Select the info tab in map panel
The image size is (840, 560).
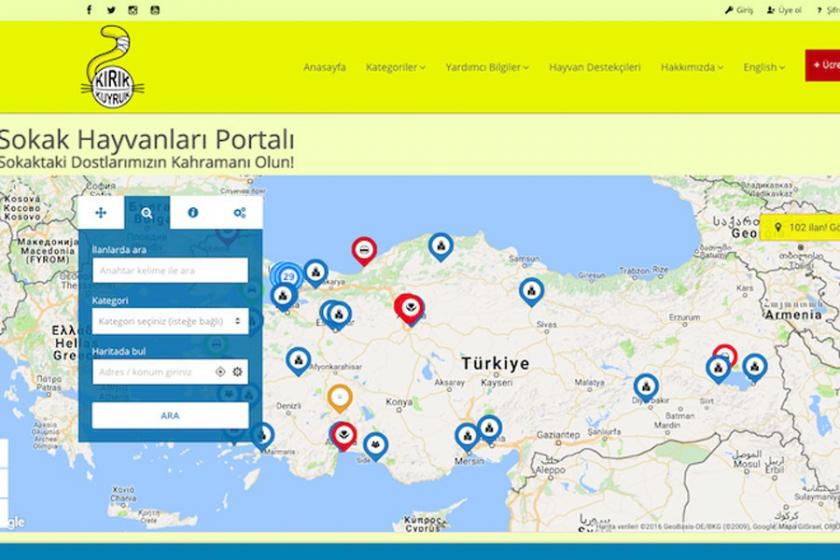[193, 213]
